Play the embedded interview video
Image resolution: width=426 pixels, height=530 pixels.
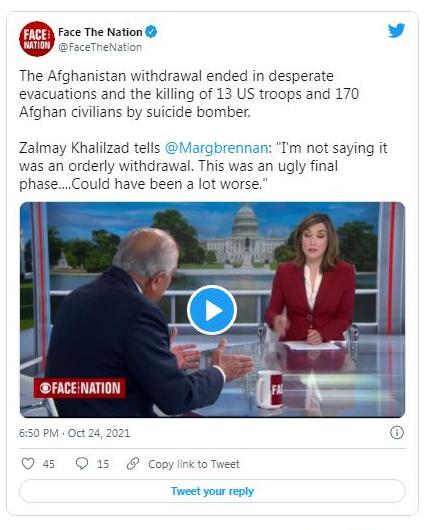[212, 310]
